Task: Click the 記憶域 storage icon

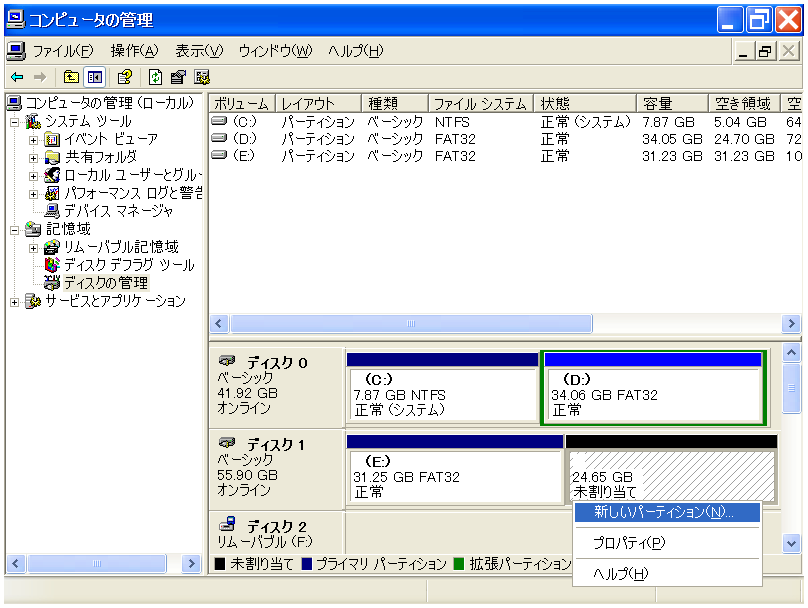Action: click(33, 229)
